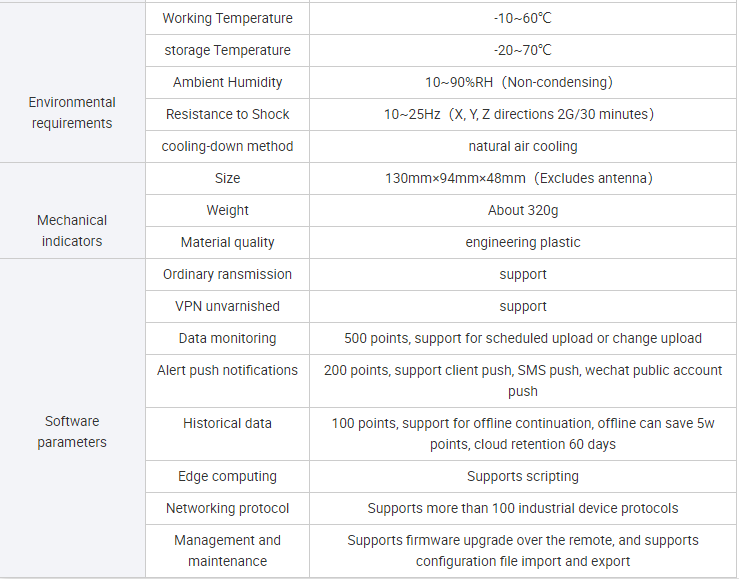Click the natural air cooling value
This screenshot has width=739, height=579.
pos(523,146)
